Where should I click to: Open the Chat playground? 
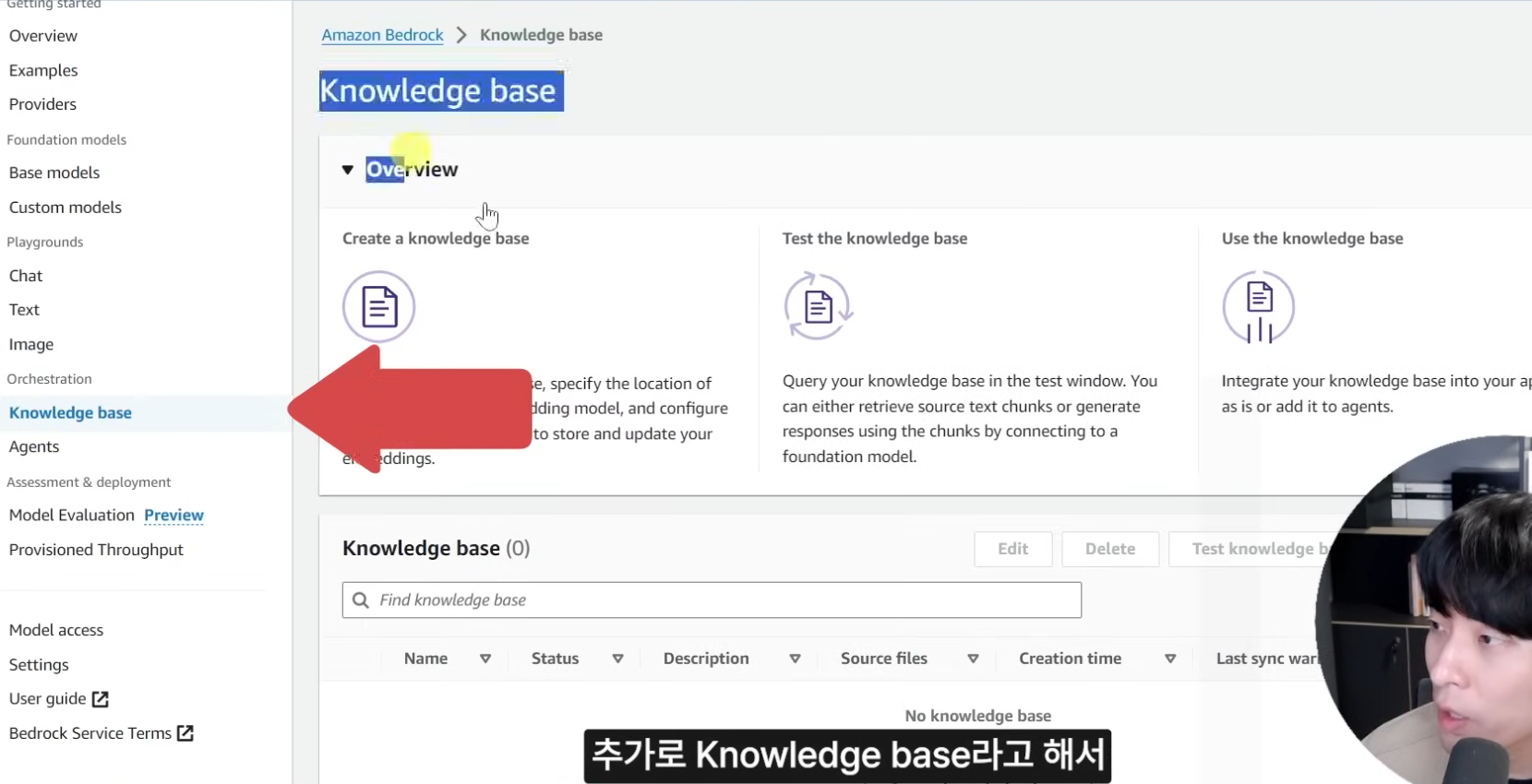[x=26, y=276]
